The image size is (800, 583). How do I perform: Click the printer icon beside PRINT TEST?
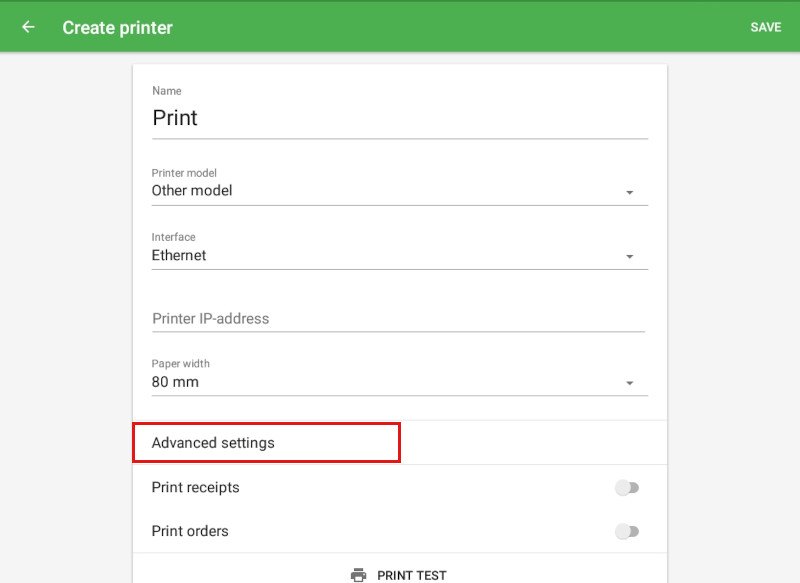(358, 575)
